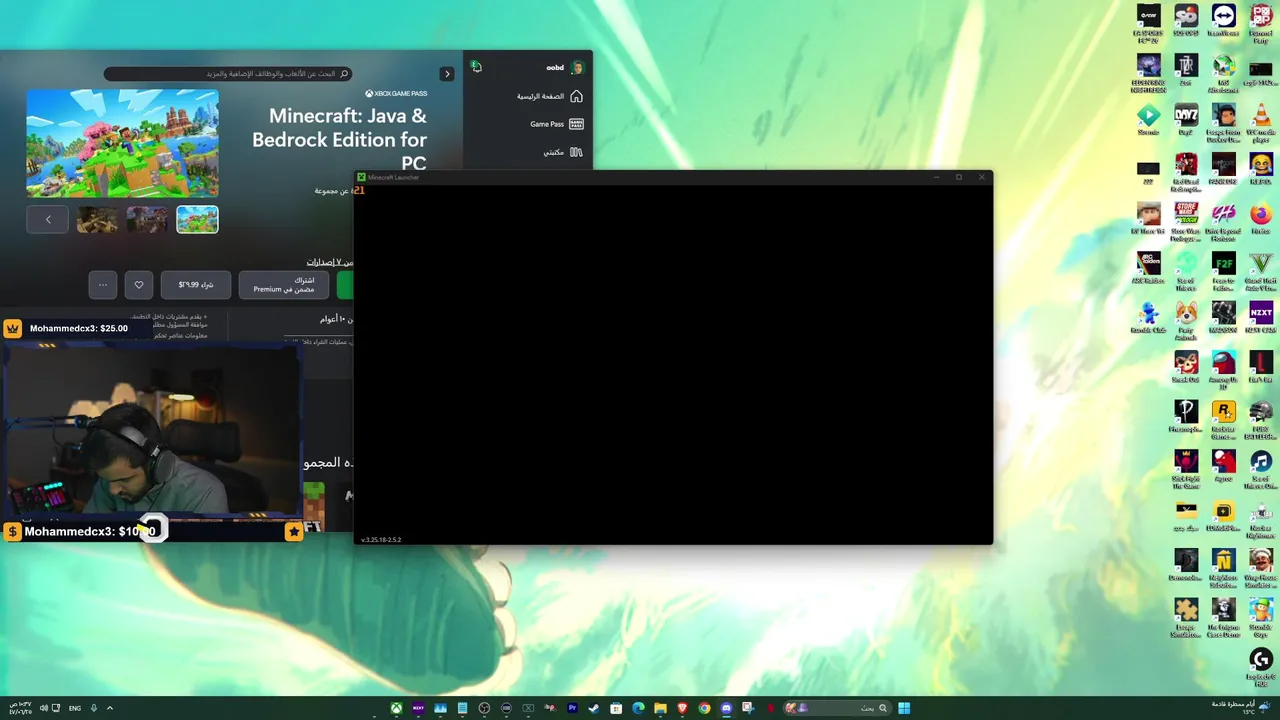This screenshot has width=1280, height=720.
Task: Open Windows Start menu
Action: (904, 708)
